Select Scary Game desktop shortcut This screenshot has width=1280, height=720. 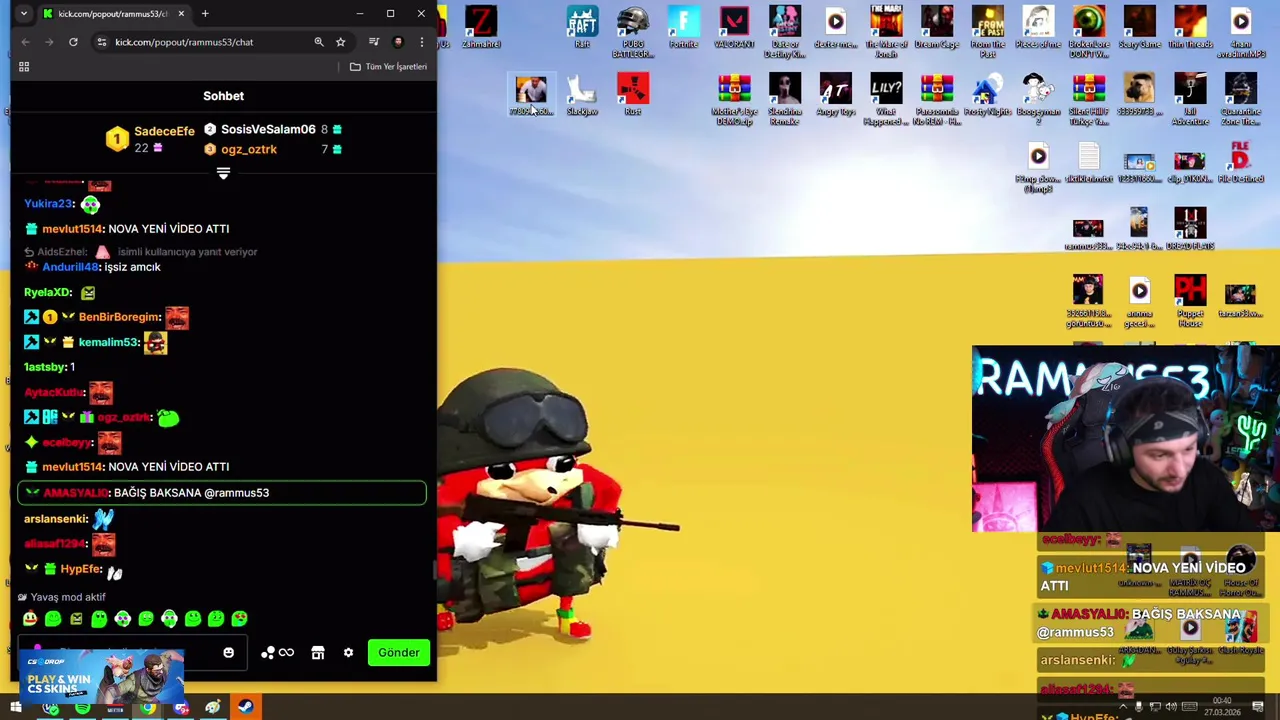point(1139,28)
